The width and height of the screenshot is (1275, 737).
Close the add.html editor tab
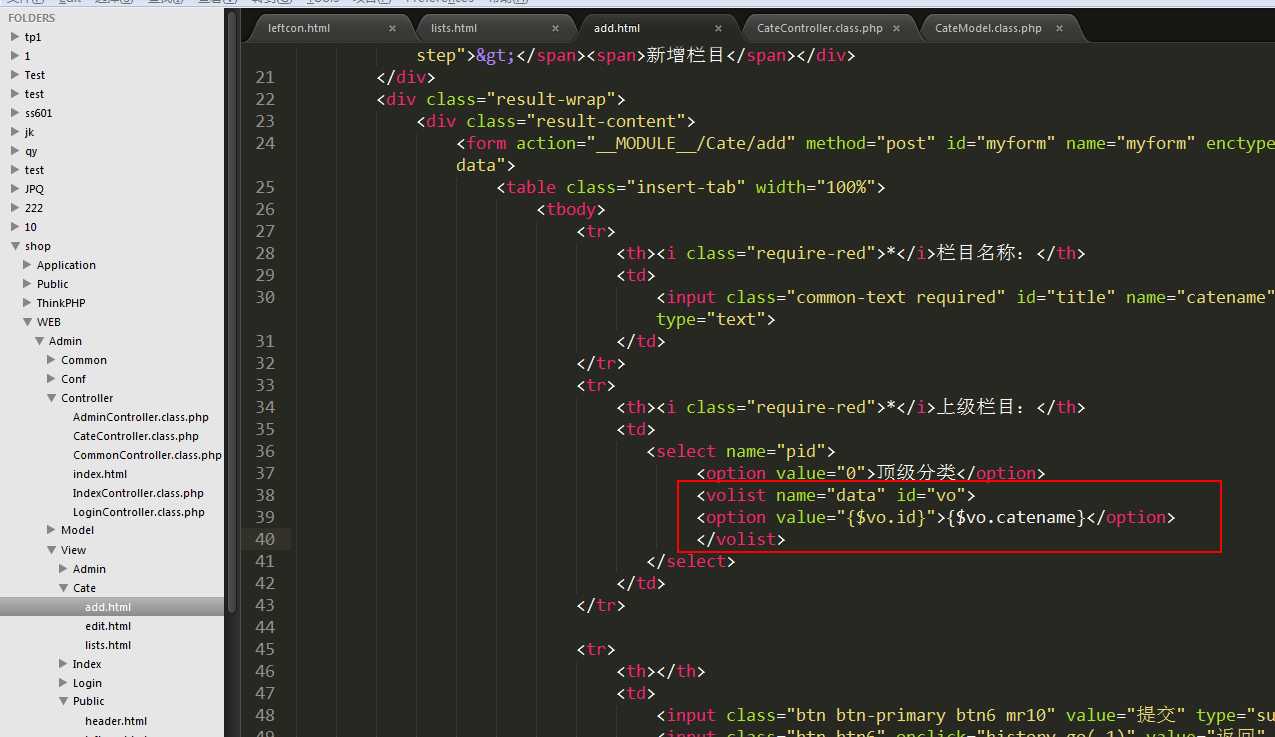718,29
